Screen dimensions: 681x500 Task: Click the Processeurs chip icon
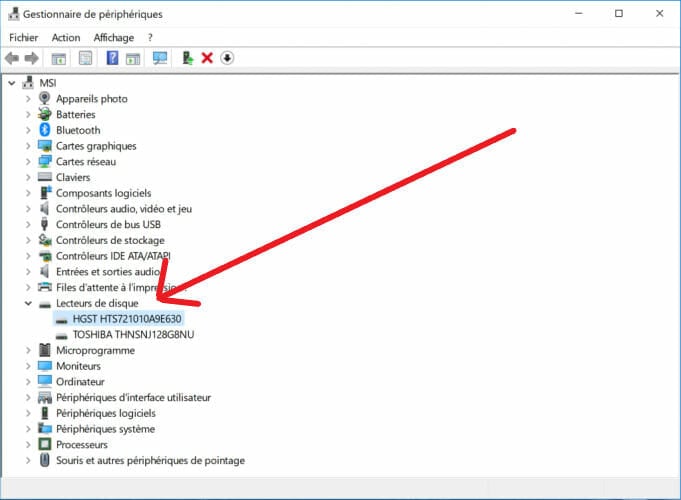(45, 444)
